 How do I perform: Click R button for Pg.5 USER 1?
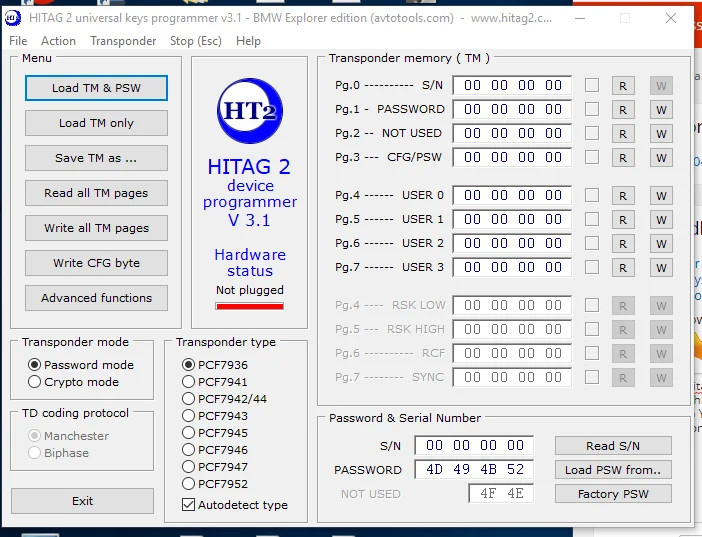[x=623, y=219]
